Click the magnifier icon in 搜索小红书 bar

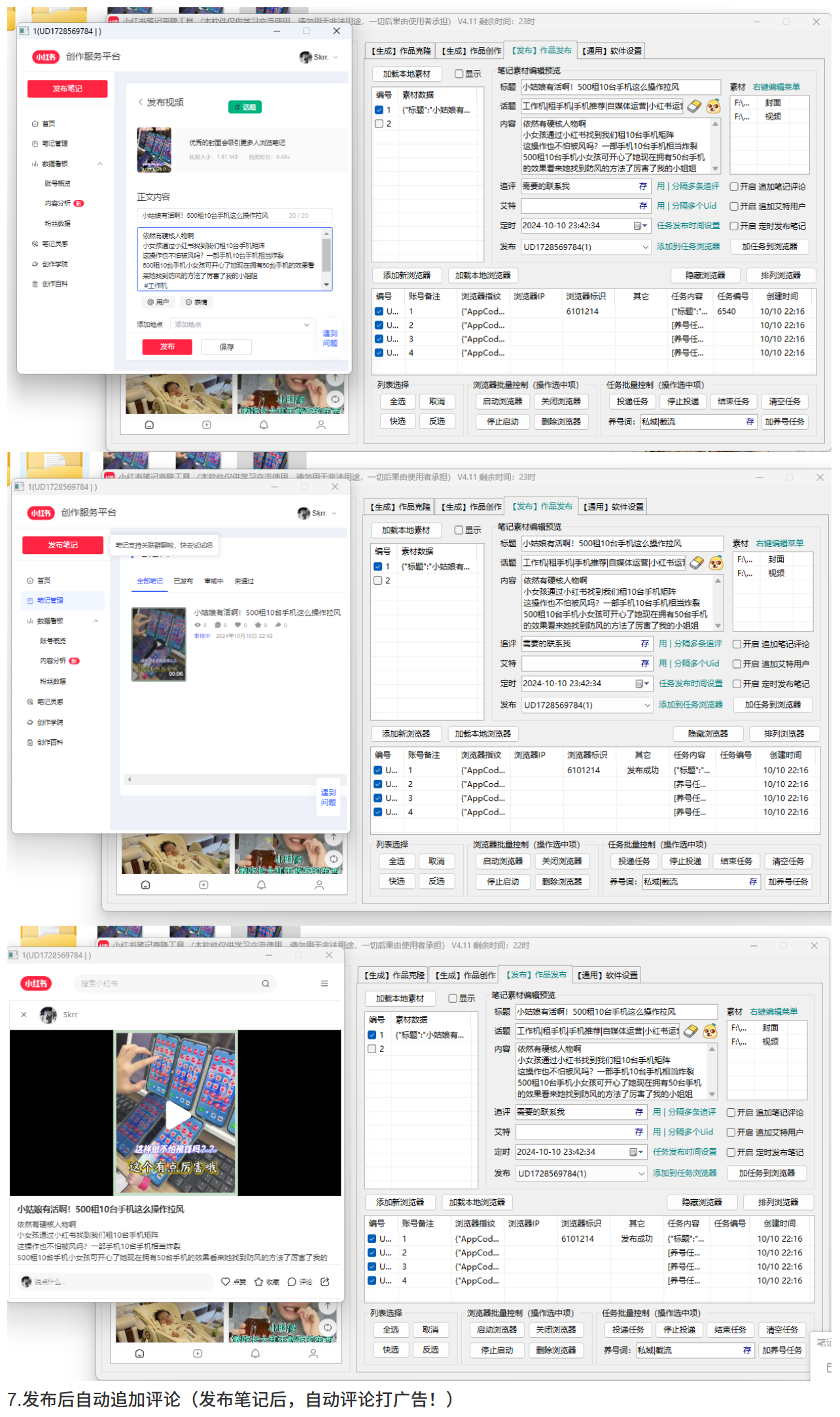pyautogui.click(x=266, y=983)
